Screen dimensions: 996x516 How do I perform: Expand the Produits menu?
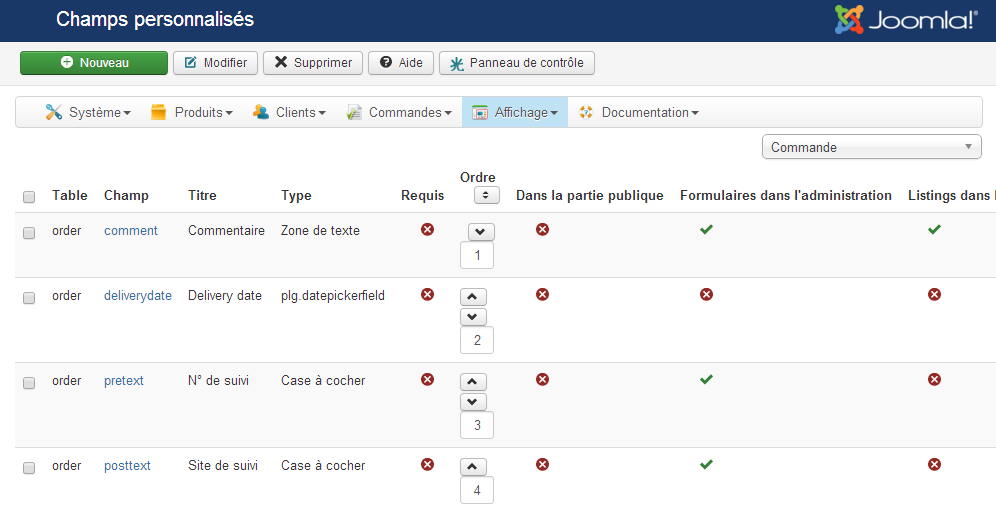pyautogui.click(x=192, y=113)
